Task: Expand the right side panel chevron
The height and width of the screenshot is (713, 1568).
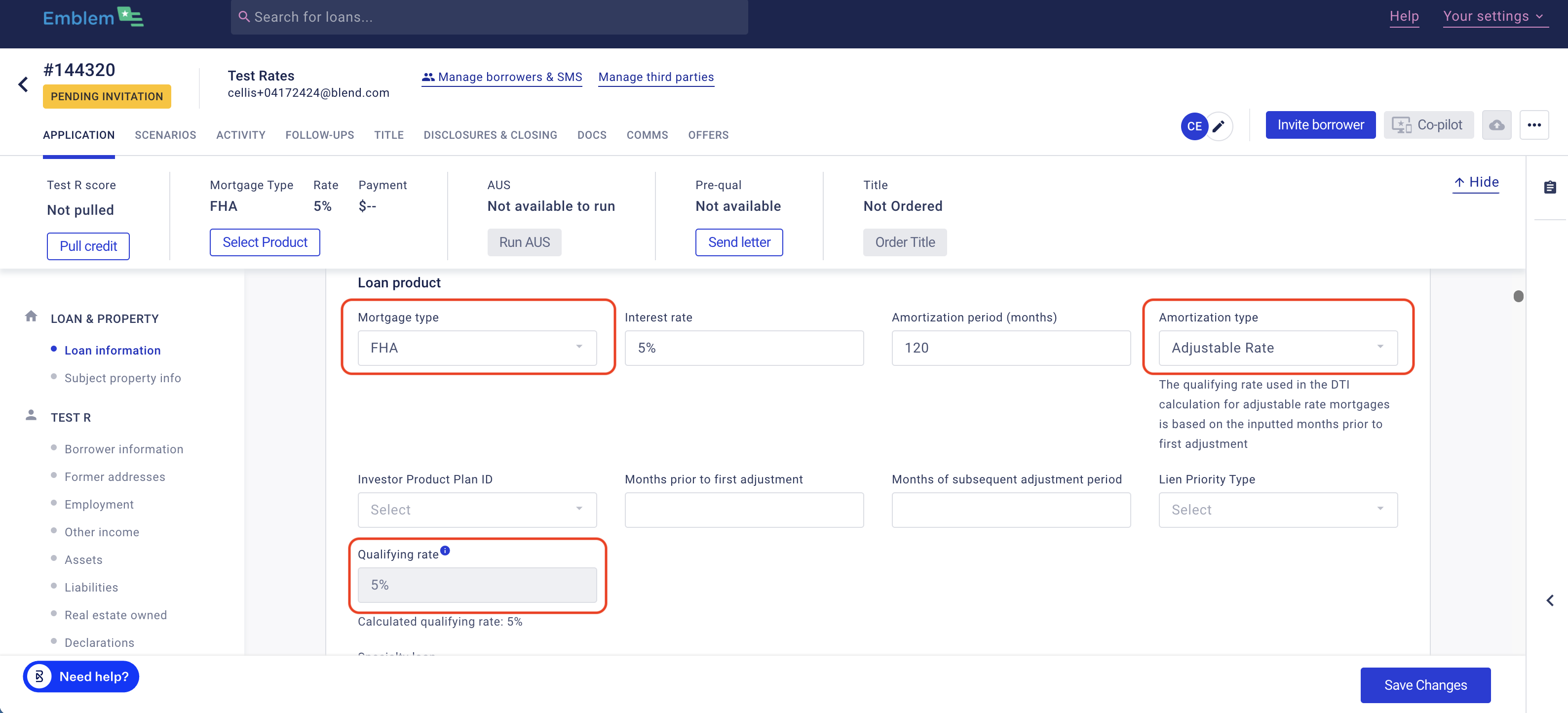Action: [1550, 600]
